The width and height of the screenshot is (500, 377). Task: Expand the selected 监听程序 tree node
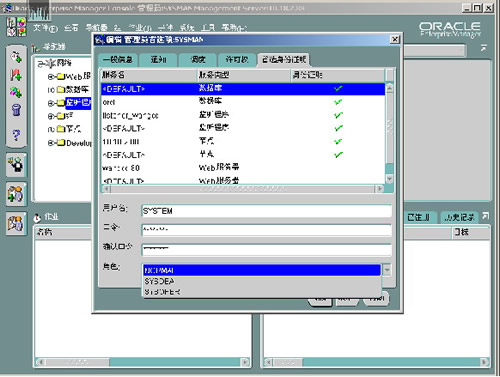click(51, 103)
